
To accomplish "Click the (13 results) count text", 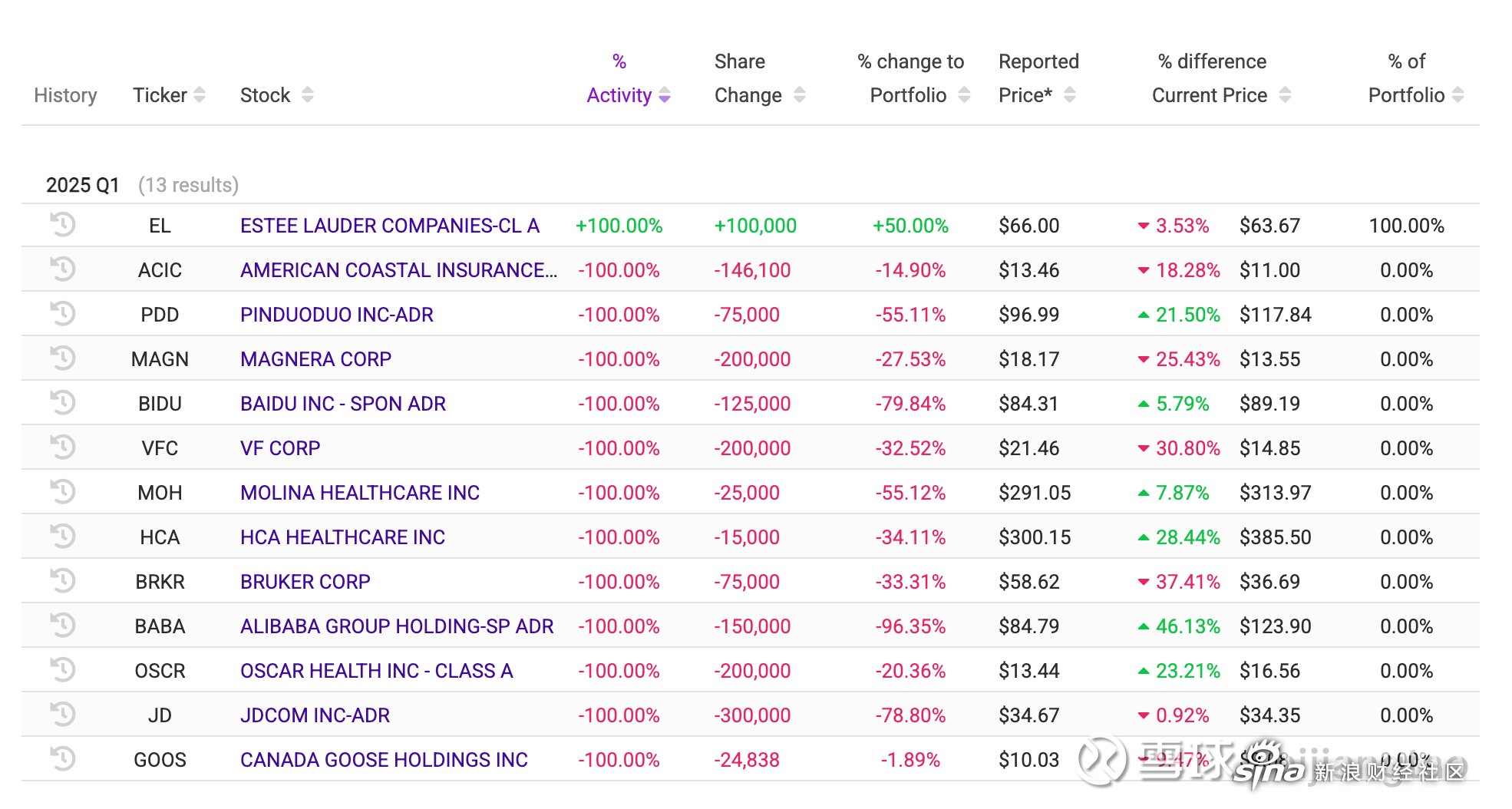I will [188, 185].
